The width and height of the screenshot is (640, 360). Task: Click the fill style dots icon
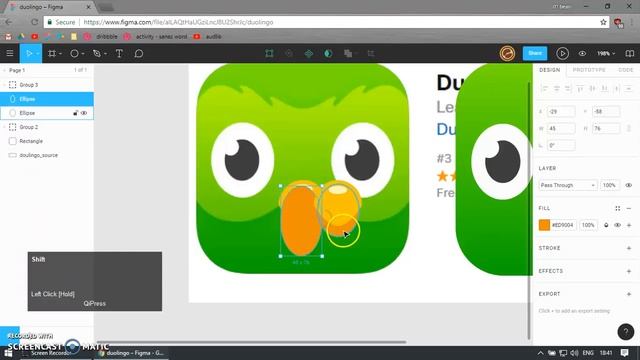coord(618,209)
